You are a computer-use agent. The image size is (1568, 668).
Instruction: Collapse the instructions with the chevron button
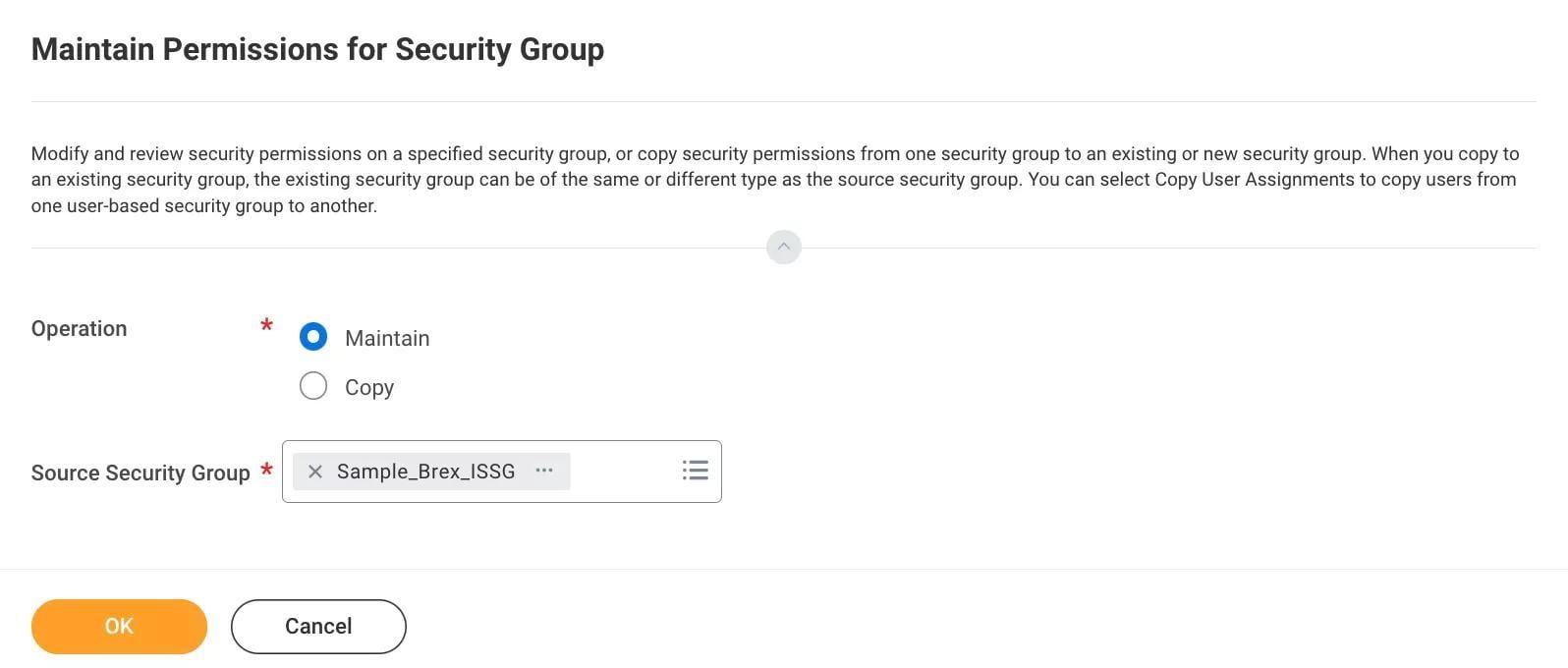click(x=783, y=247)
